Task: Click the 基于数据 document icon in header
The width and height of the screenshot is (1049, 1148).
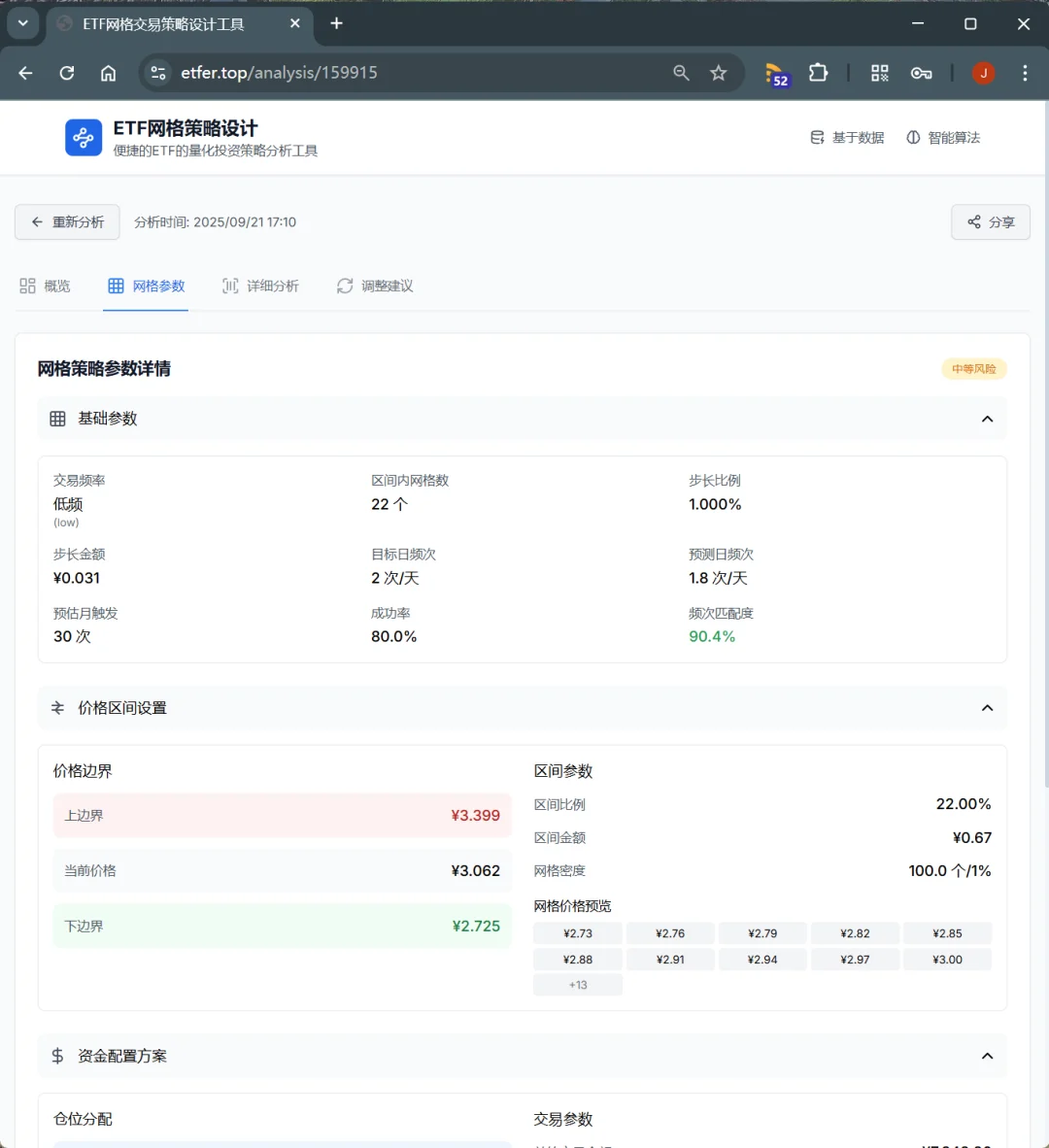Action: click(817, 137)
